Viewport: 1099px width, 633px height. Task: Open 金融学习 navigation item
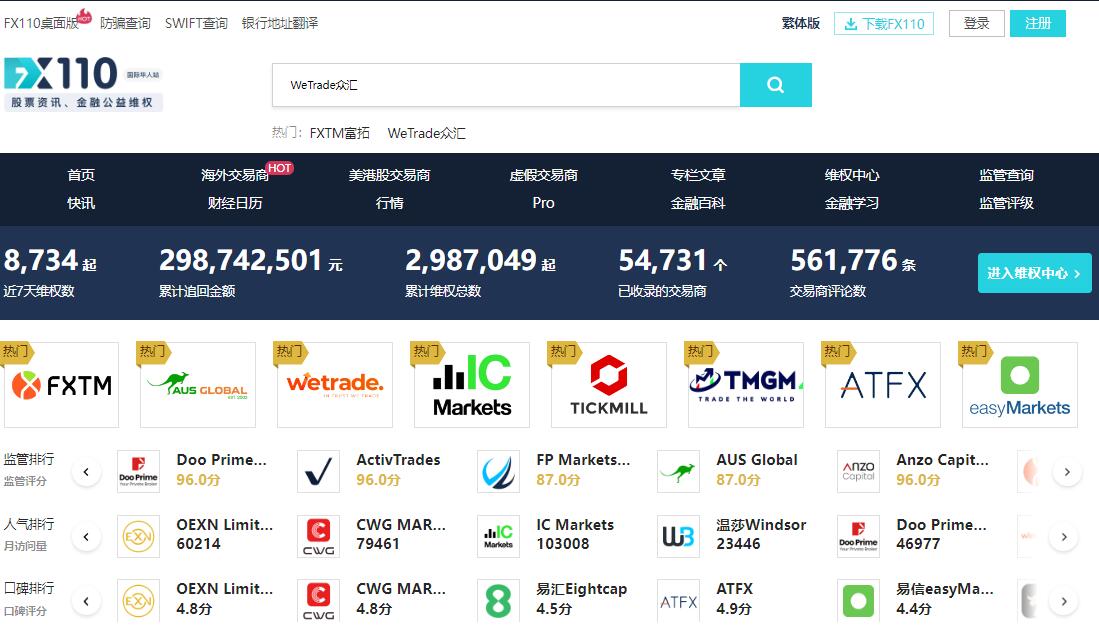pyautogui.click(x=852, y=203)
